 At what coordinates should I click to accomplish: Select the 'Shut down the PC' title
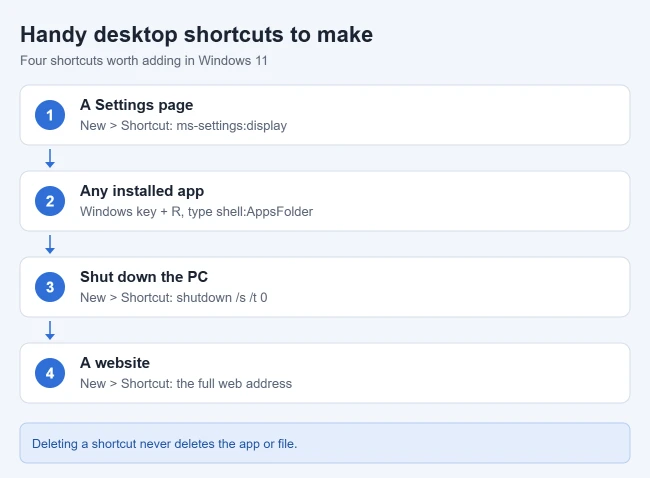tap(144, 277)
